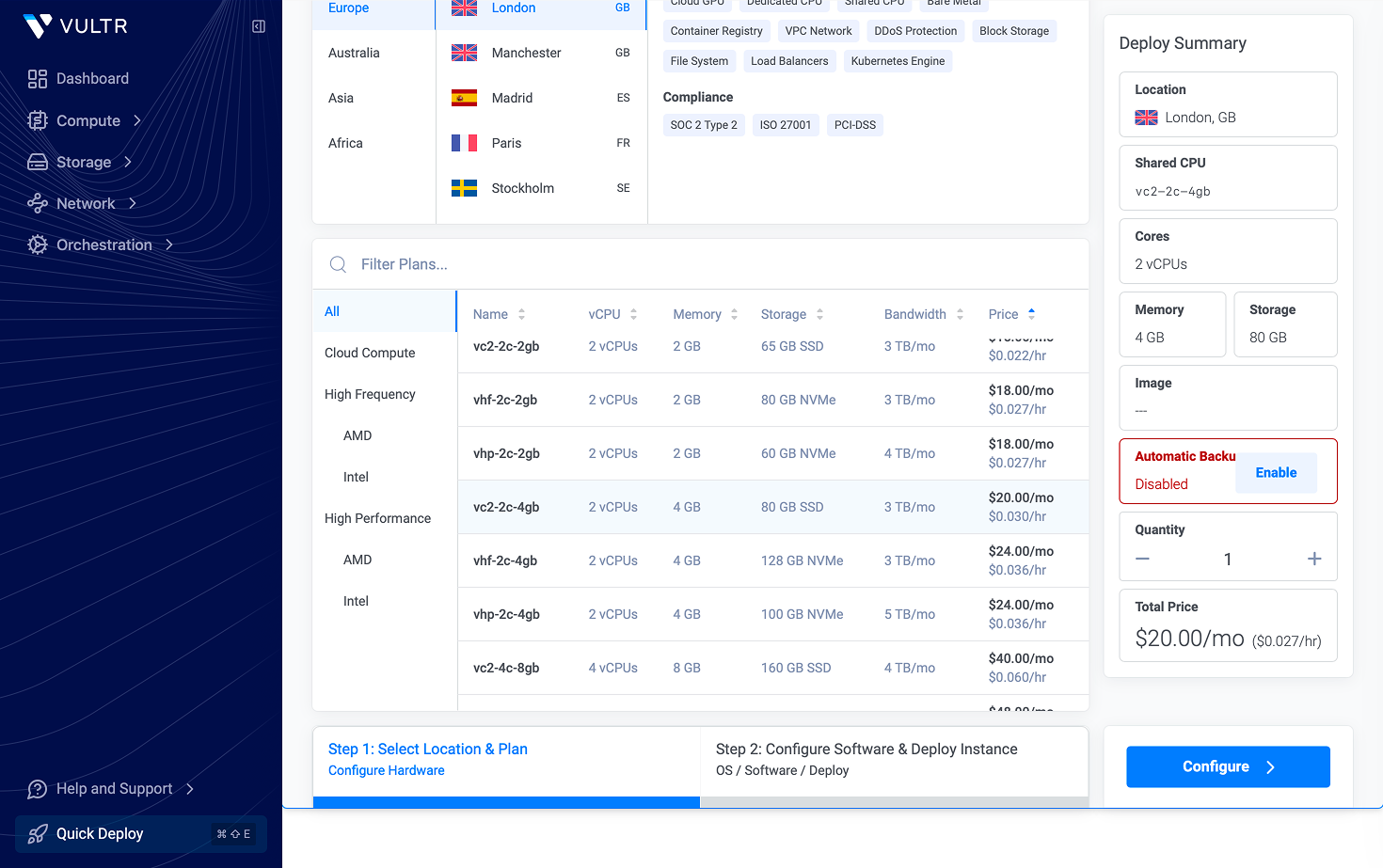Open Dashboard icon in sidebar
The width and height of the screenshot is (1383, 868).
[38, 79]
